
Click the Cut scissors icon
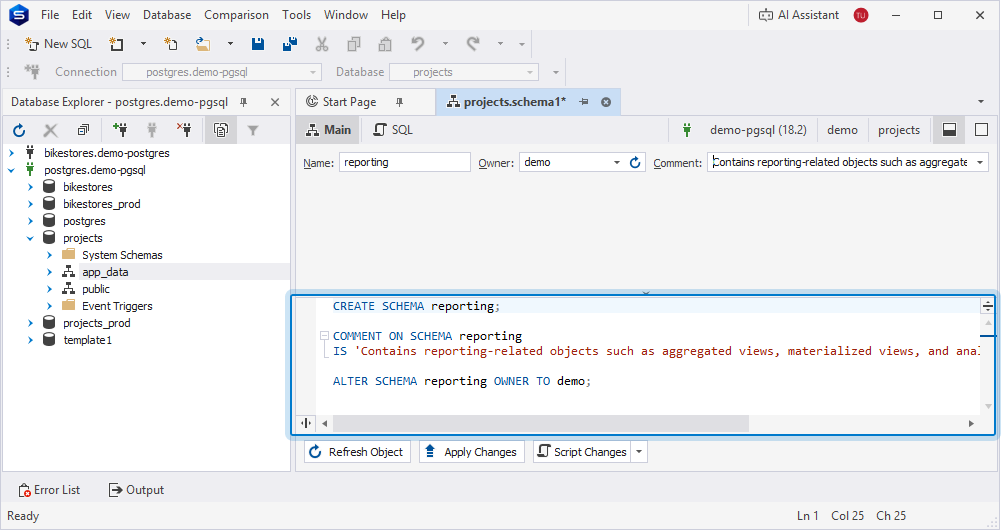click(322, 44)
